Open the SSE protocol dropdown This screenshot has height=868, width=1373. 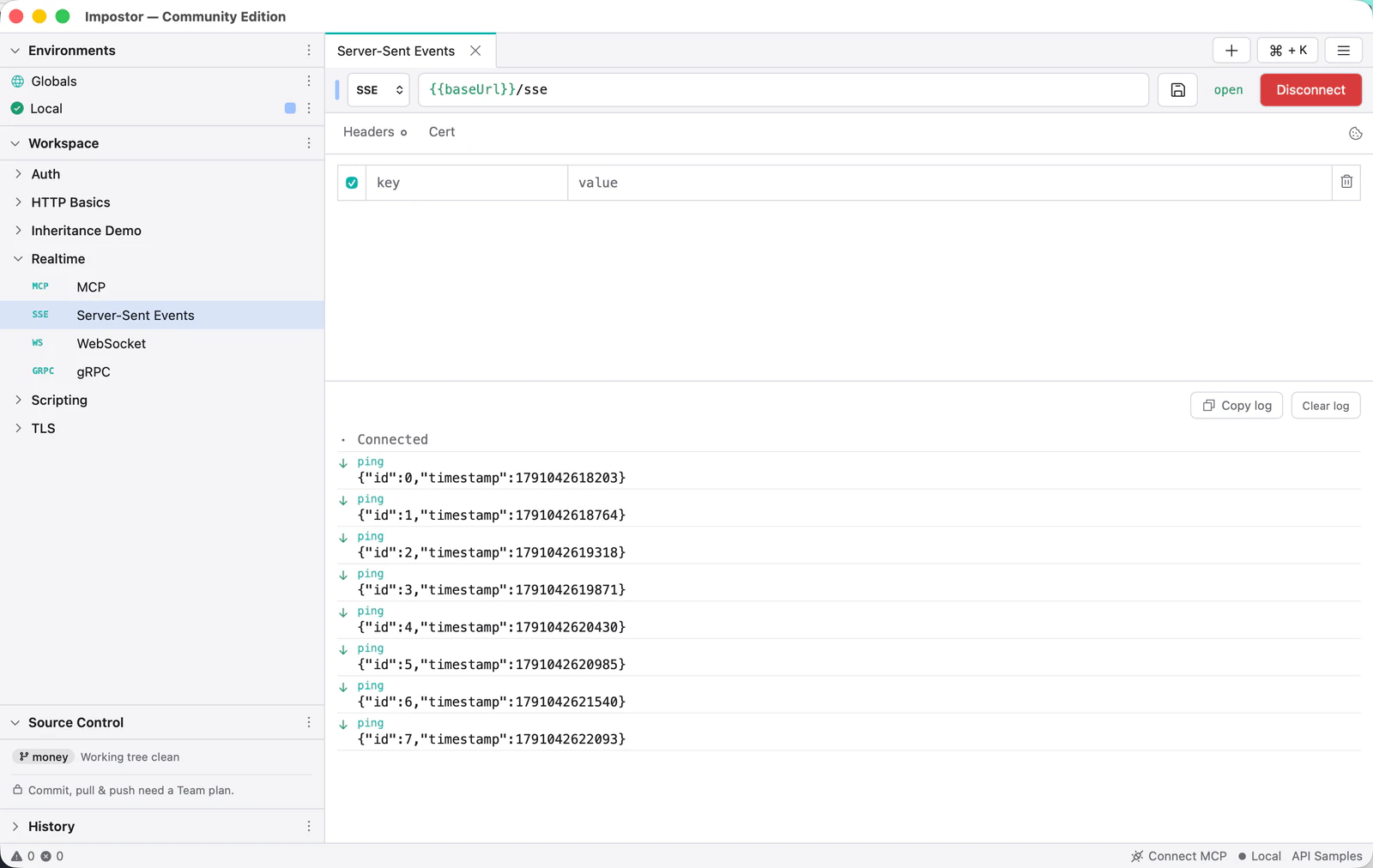point(378,90)
